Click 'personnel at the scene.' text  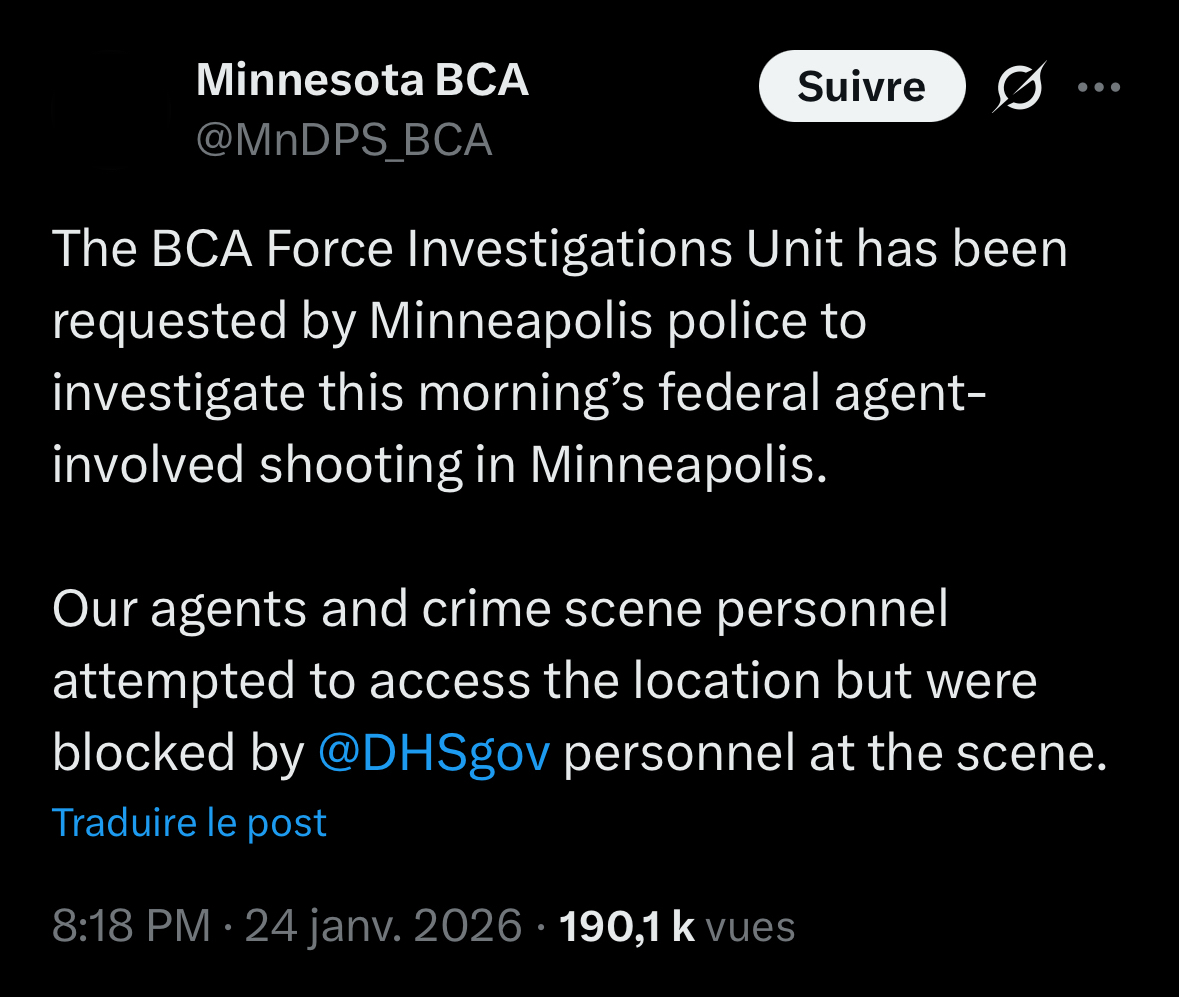(x=835, y=753)
